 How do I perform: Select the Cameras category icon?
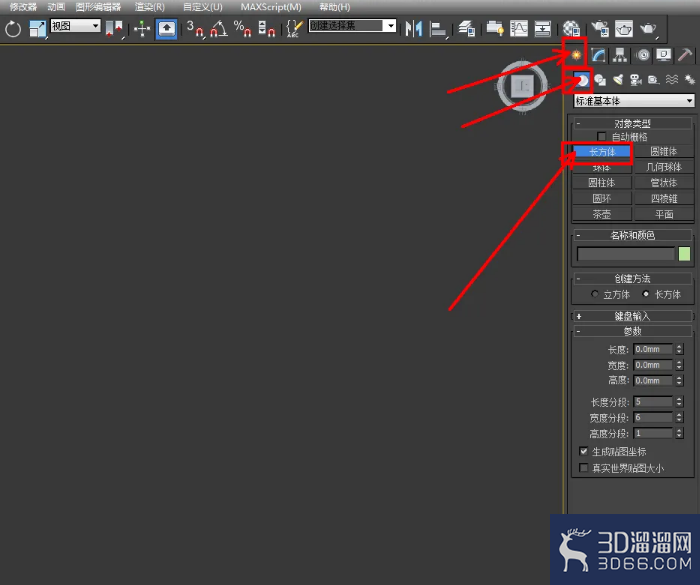point(635,80)
